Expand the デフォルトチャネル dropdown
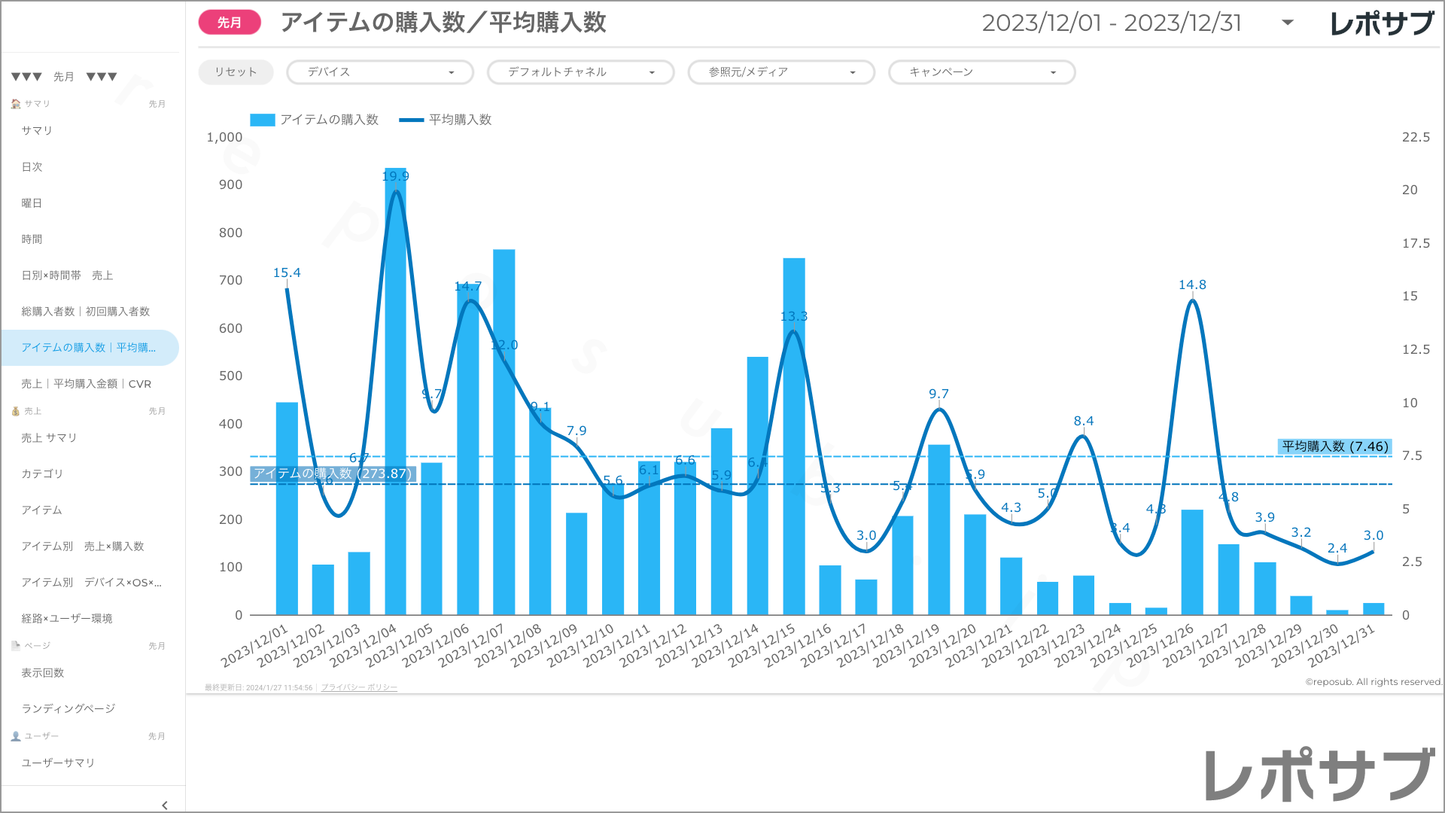Image resolution: width=1445 pixels, height=813 pixels. click(580, 72)
